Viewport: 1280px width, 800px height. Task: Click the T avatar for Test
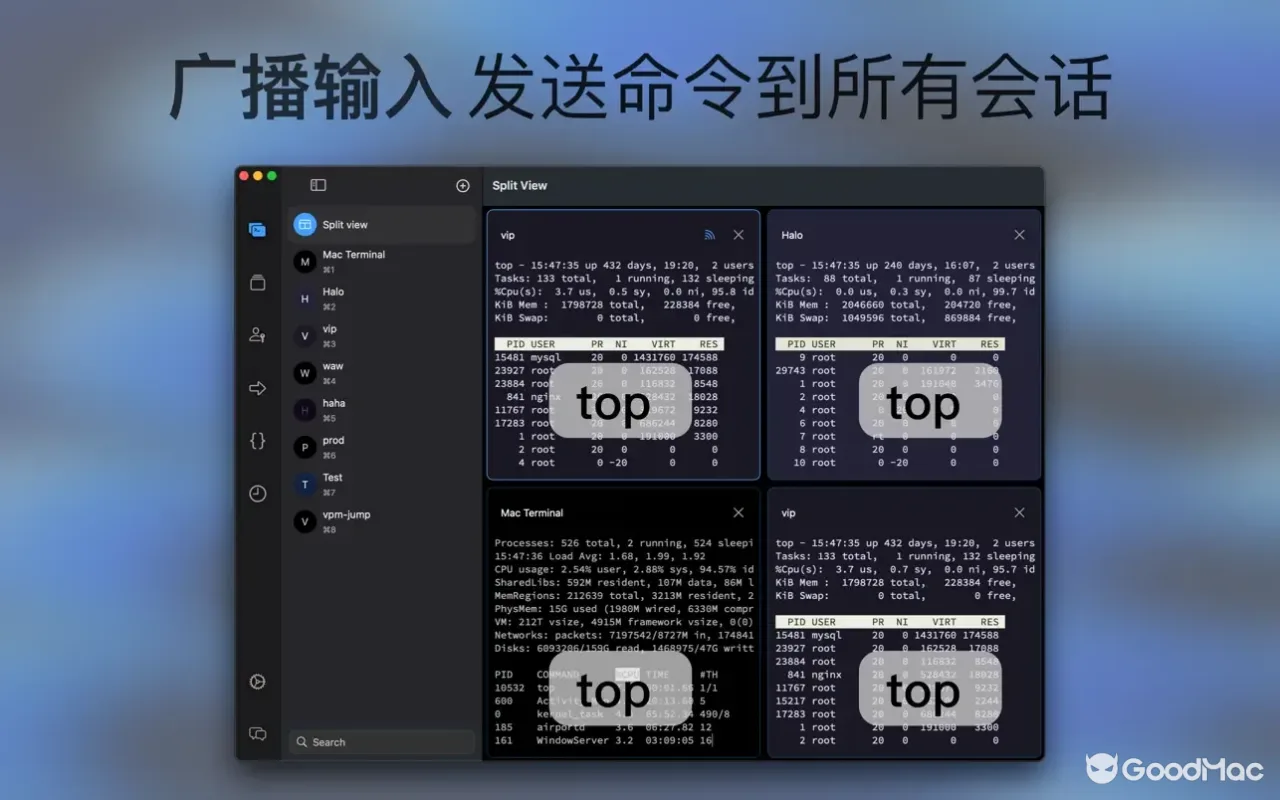click(x=305, y=484)
